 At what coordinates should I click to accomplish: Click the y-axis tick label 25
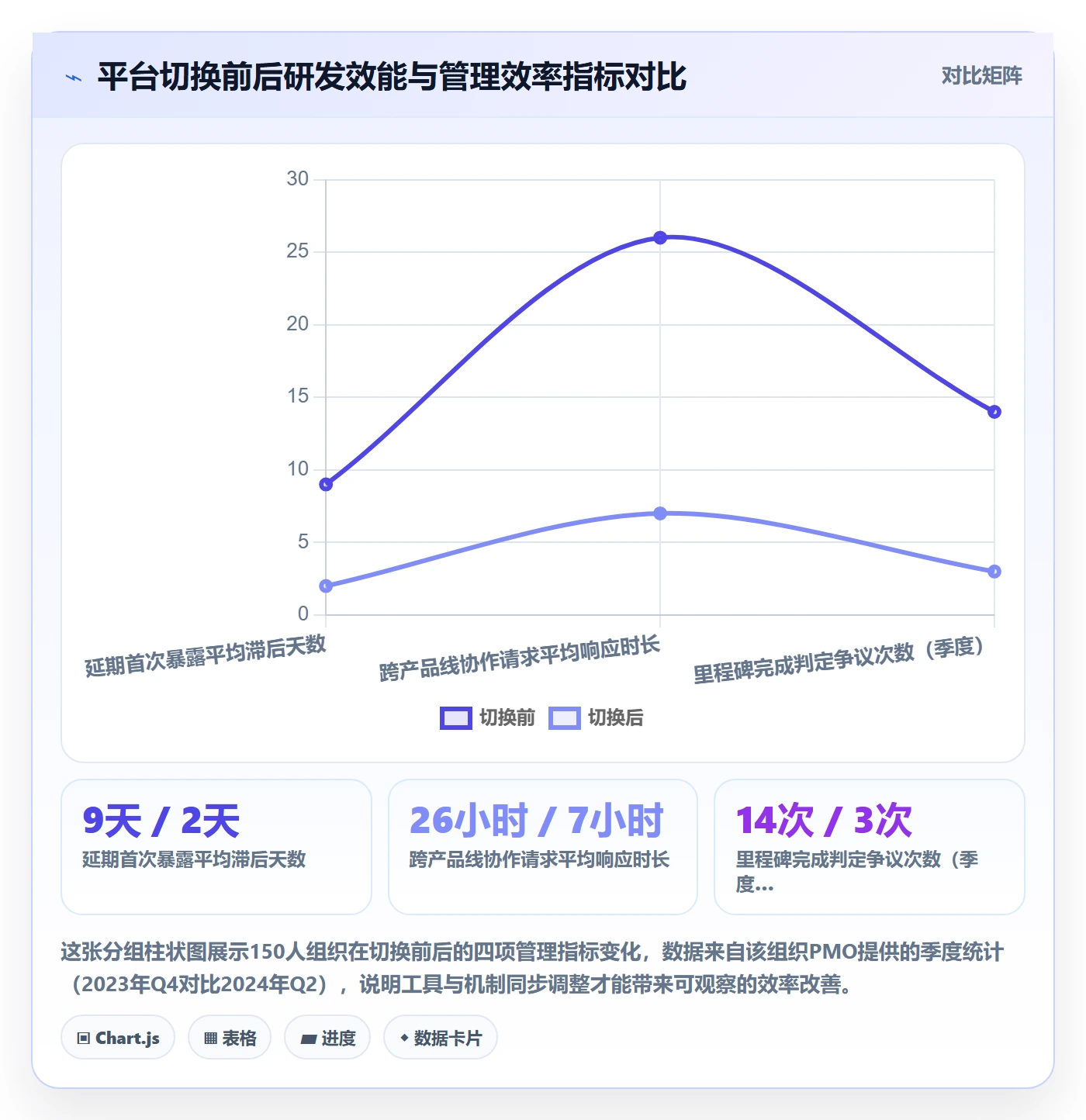[298, 251]
